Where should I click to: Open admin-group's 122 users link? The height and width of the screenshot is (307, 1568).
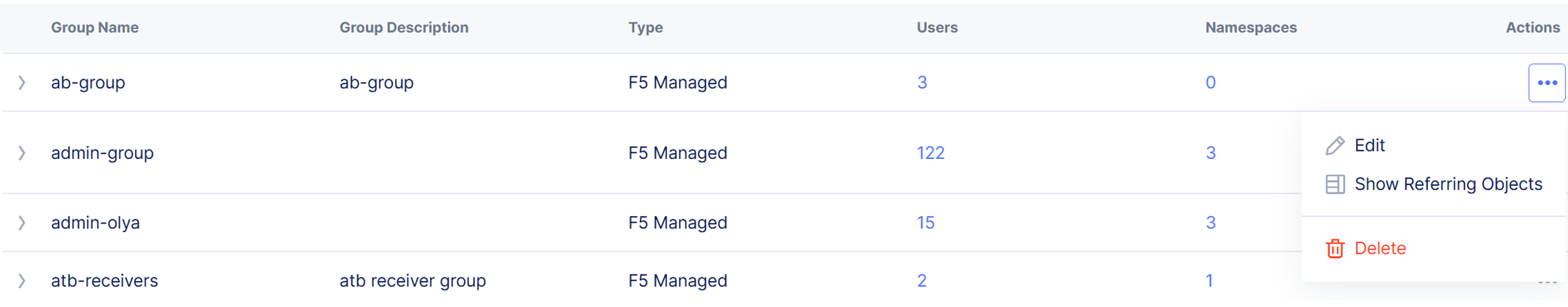[x=930, y=153]
